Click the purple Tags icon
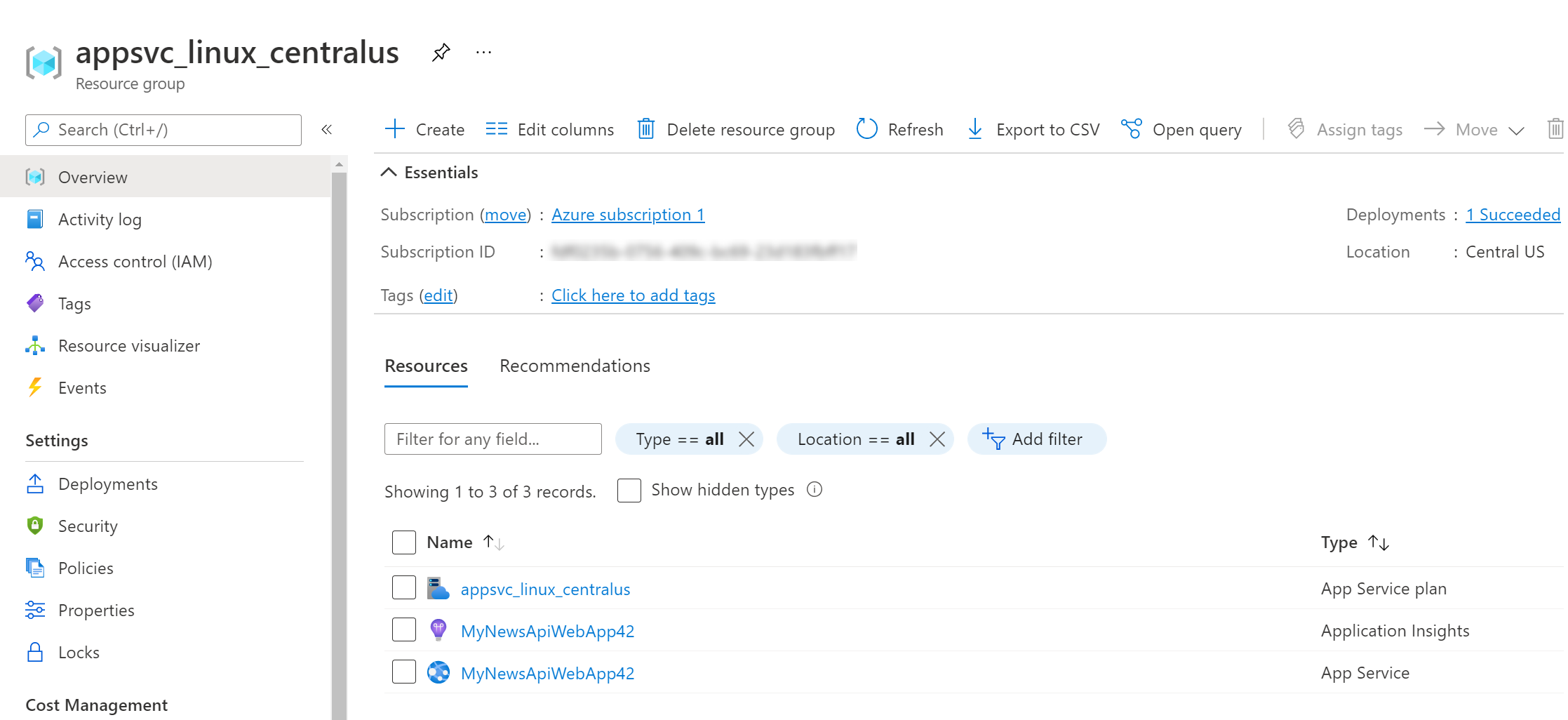This screenshot has height=720, width=1568. [35, 303]
